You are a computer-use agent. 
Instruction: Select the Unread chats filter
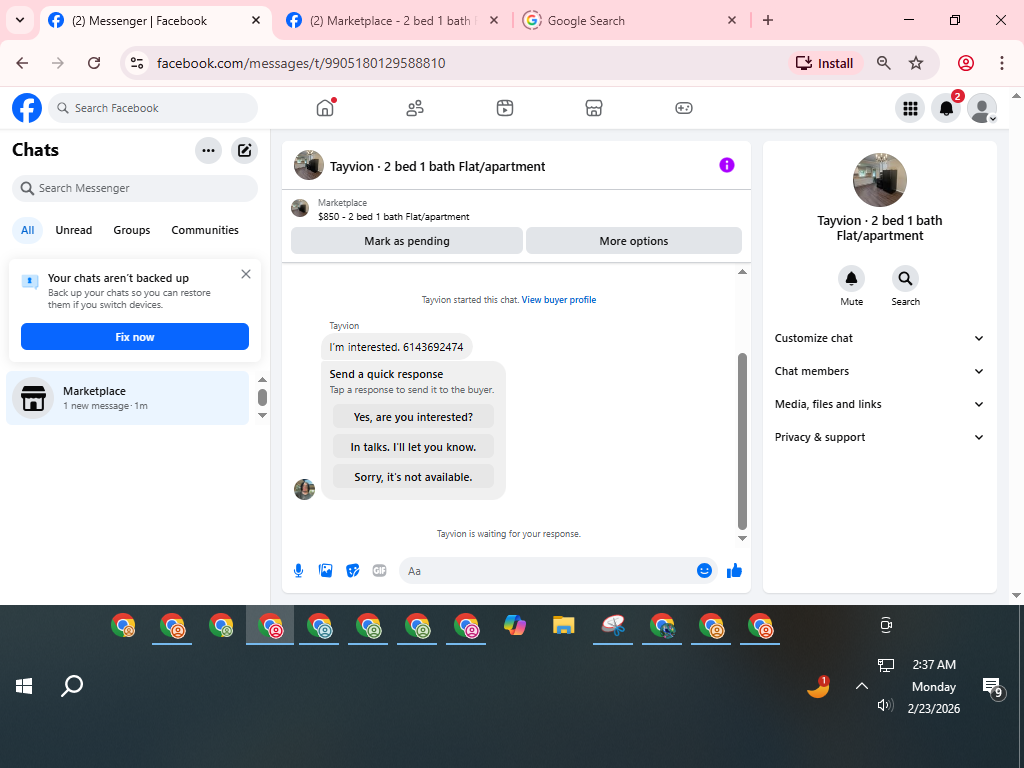74,230
